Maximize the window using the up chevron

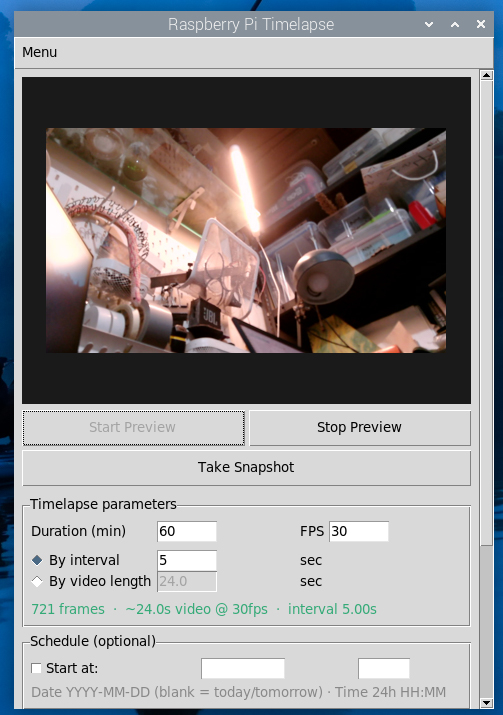455,24
